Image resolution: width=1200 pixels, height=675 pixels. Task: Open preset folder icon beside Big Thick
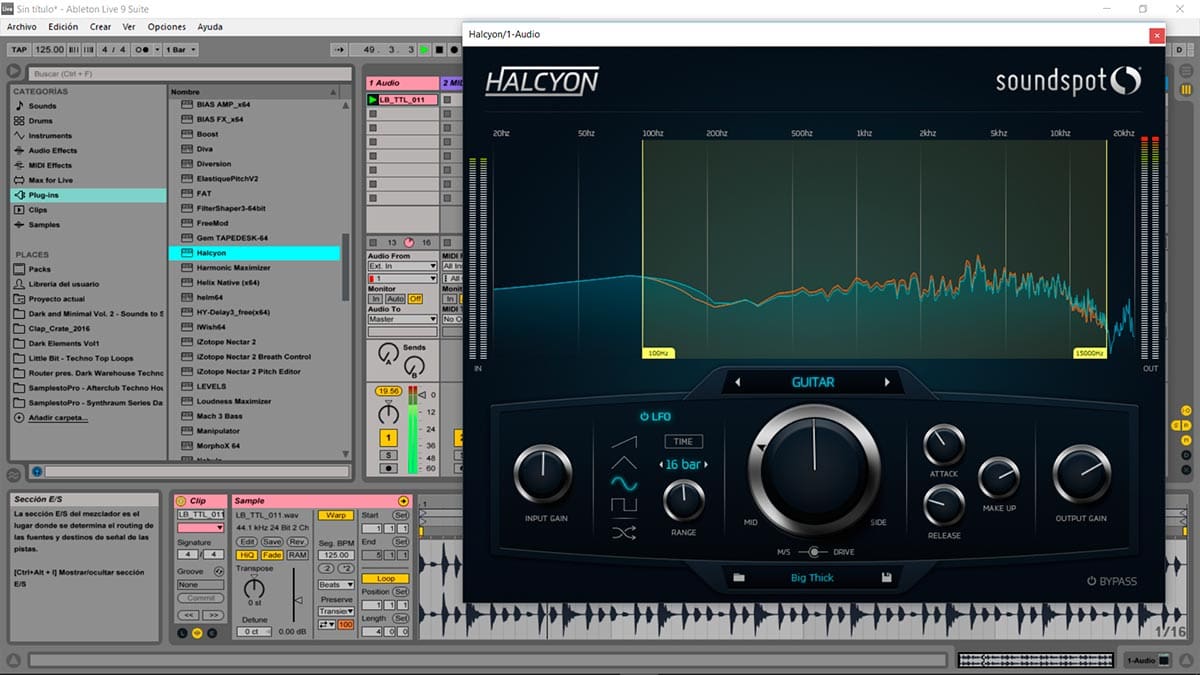click(x=739, y=578)
